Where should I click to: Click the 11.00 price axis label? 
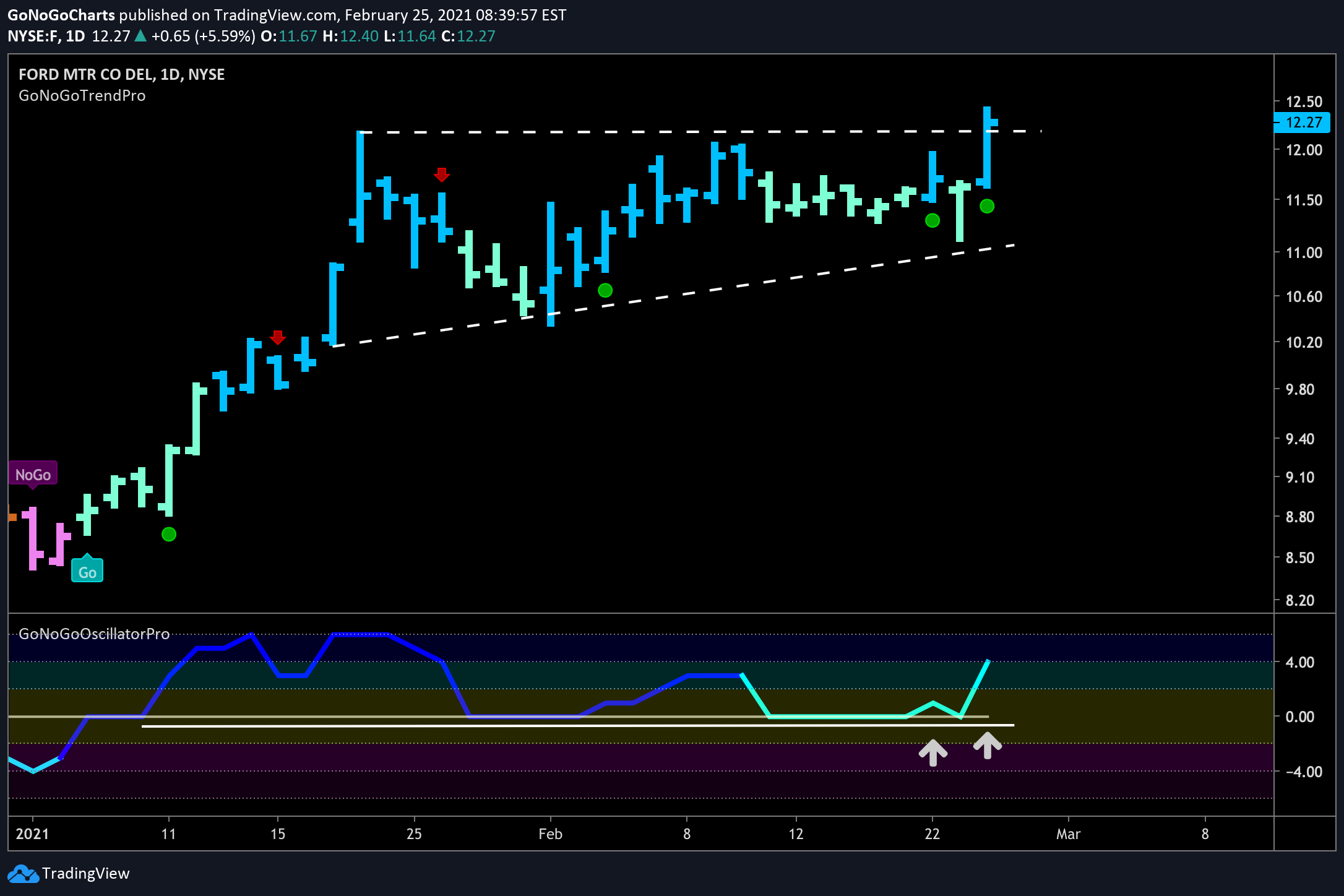(1304, 252)
